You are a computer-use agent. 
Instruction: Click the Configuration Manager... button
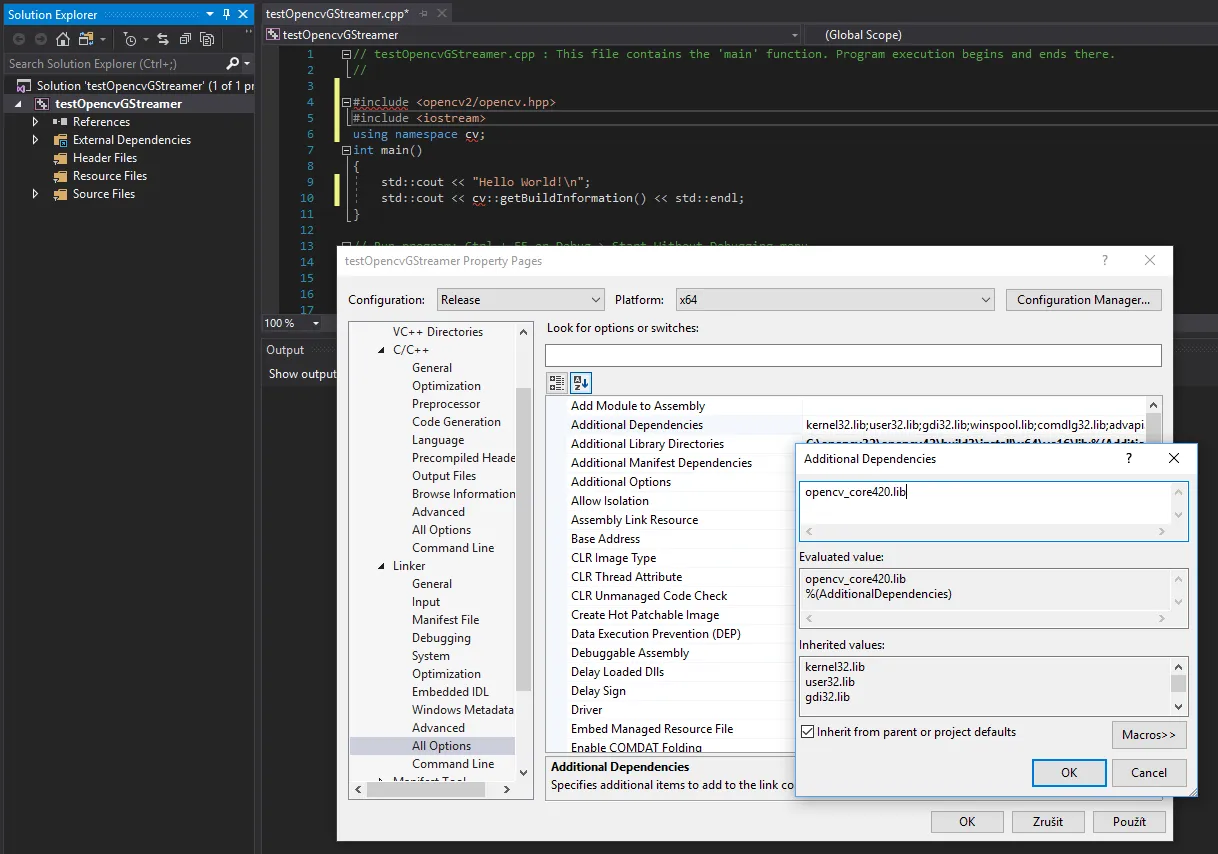click(1083, 300)
